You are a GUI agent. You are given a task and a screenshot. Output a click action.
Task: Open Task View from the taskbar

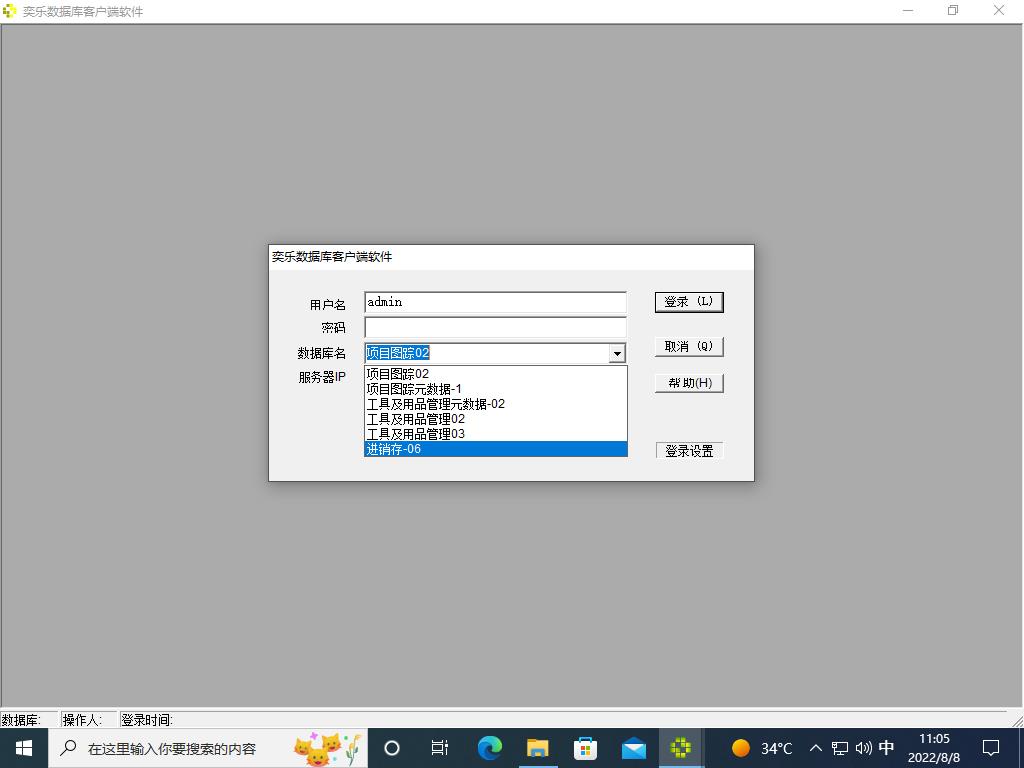click(x=439, y=748)
